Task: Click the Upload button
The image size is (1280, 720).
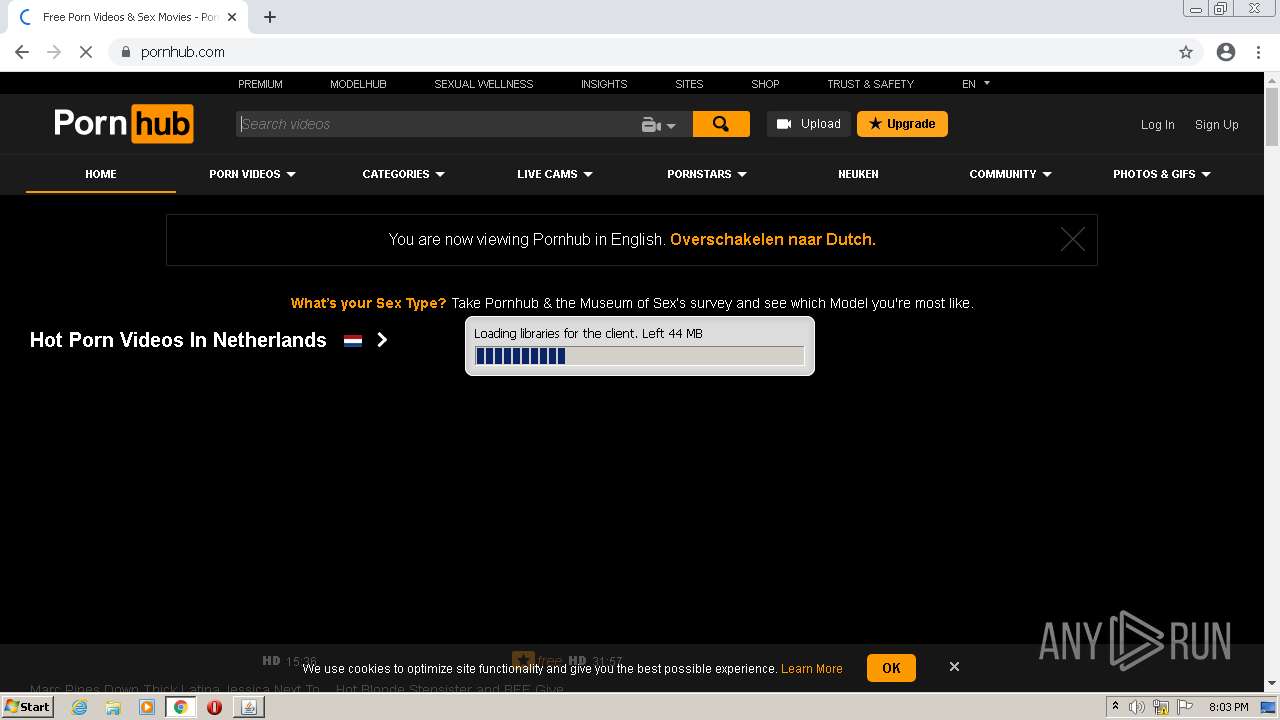Action: pos(809,124)
